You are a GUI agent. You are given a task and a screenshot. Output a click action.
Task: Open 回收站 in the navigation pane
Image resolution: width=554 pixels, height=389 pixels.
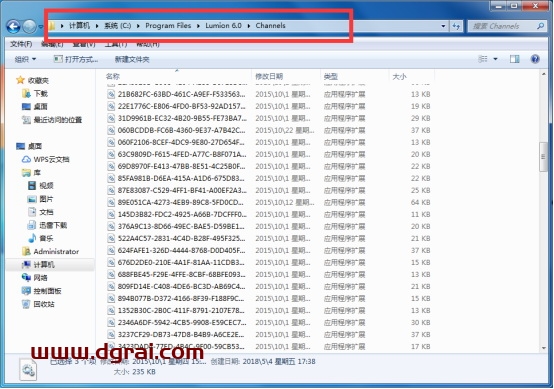click(38, 304)
